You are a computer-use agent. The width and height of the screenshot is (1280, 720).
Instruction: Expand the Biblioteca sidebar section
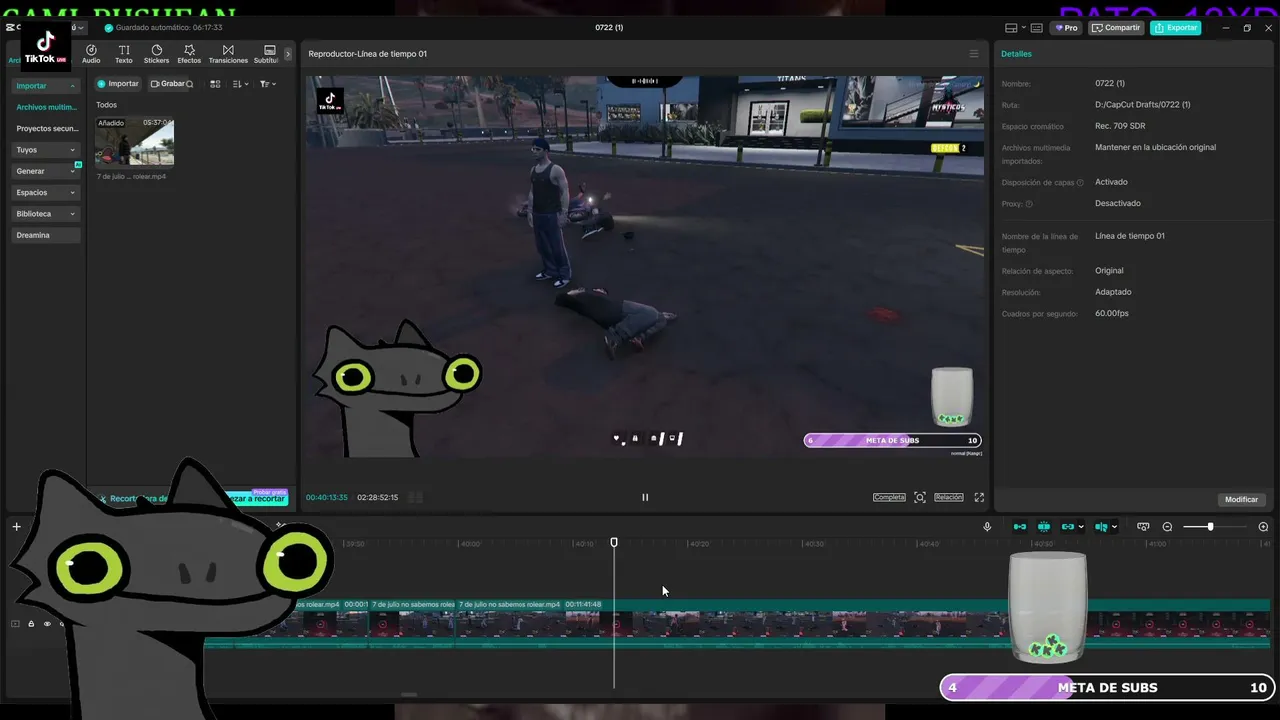tap(46, 214)
